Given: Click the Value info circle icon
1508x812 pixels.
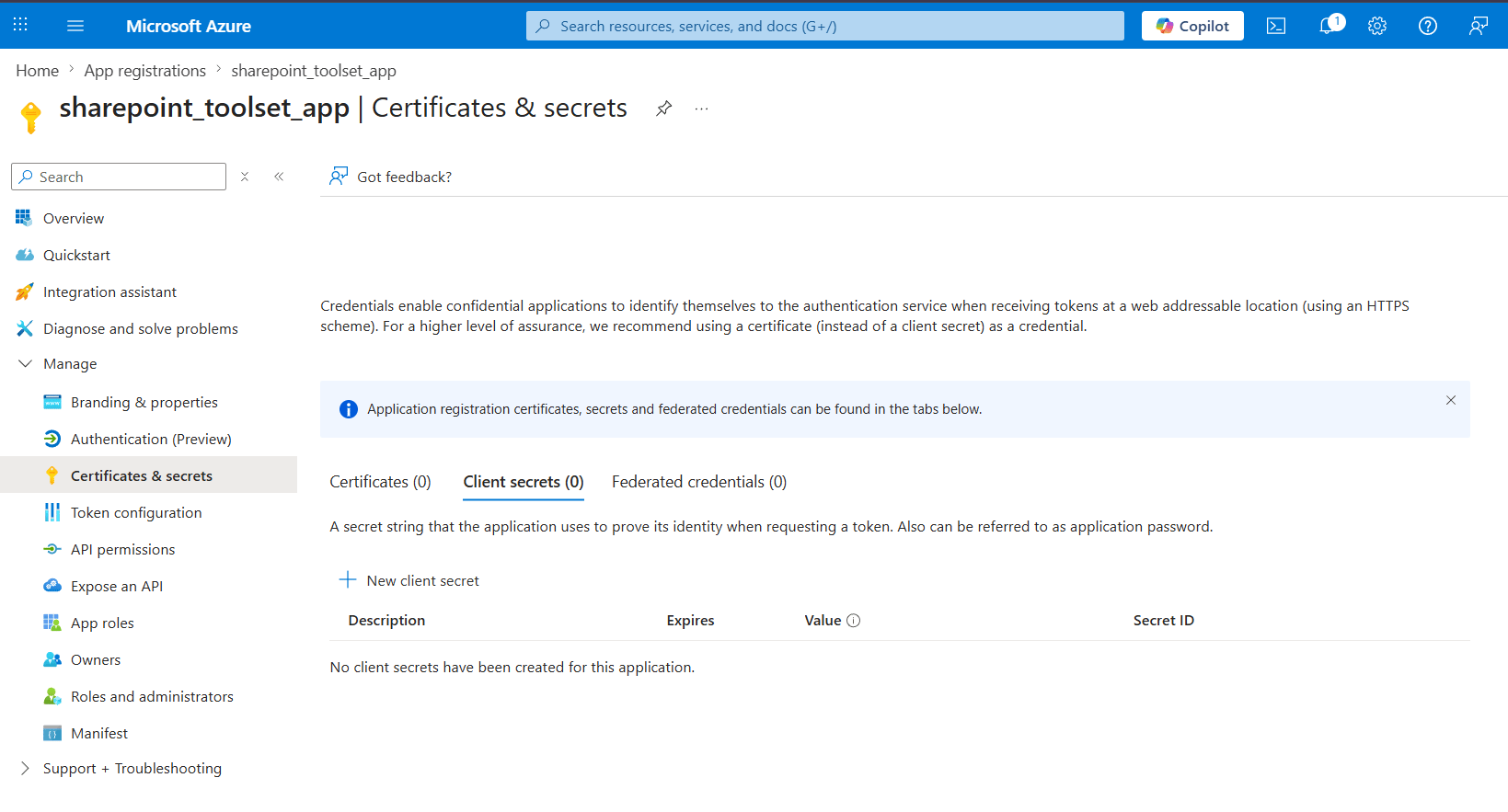Looking at the screenshot, I should tap(853, 621).
